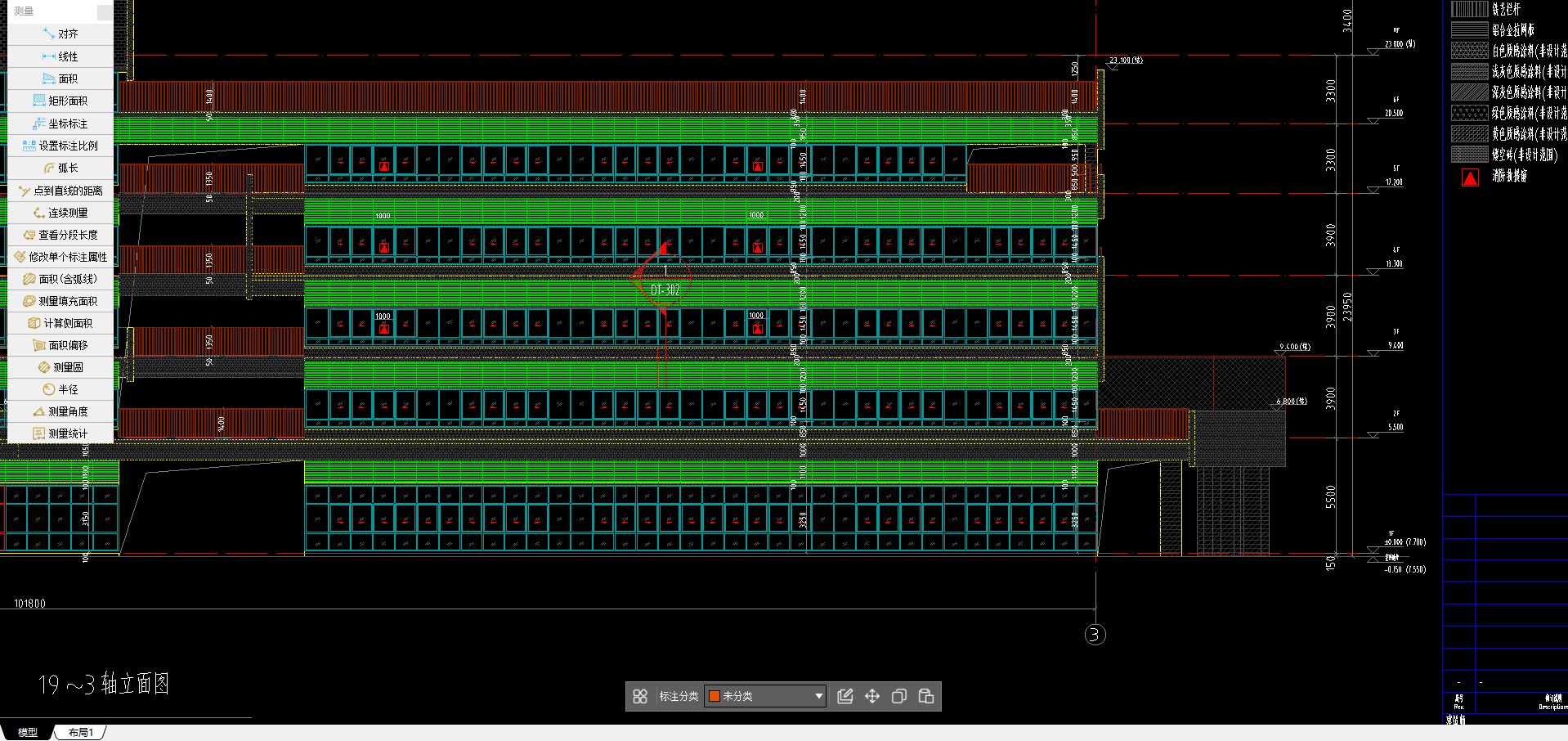
Task: Select the 弧长 arc length tool
Action: click(x=60, y=168)
